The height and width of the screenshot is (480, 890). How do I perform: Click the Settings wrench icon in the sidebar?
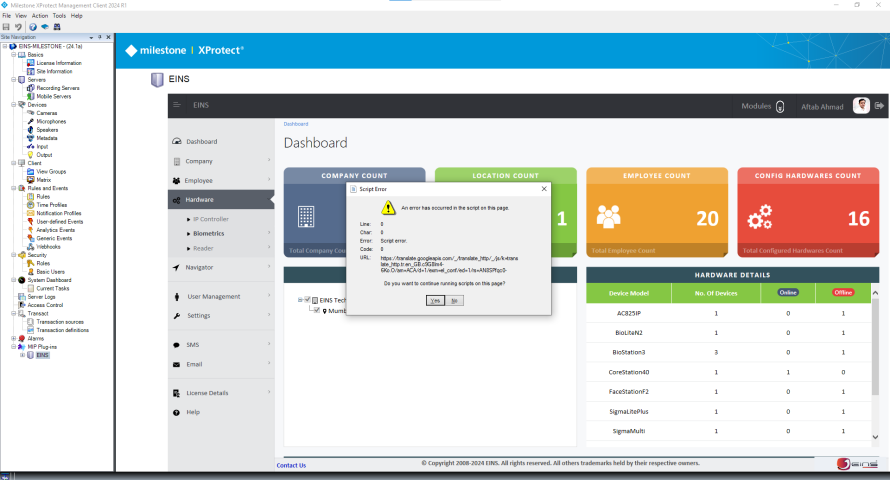[176, 315]
